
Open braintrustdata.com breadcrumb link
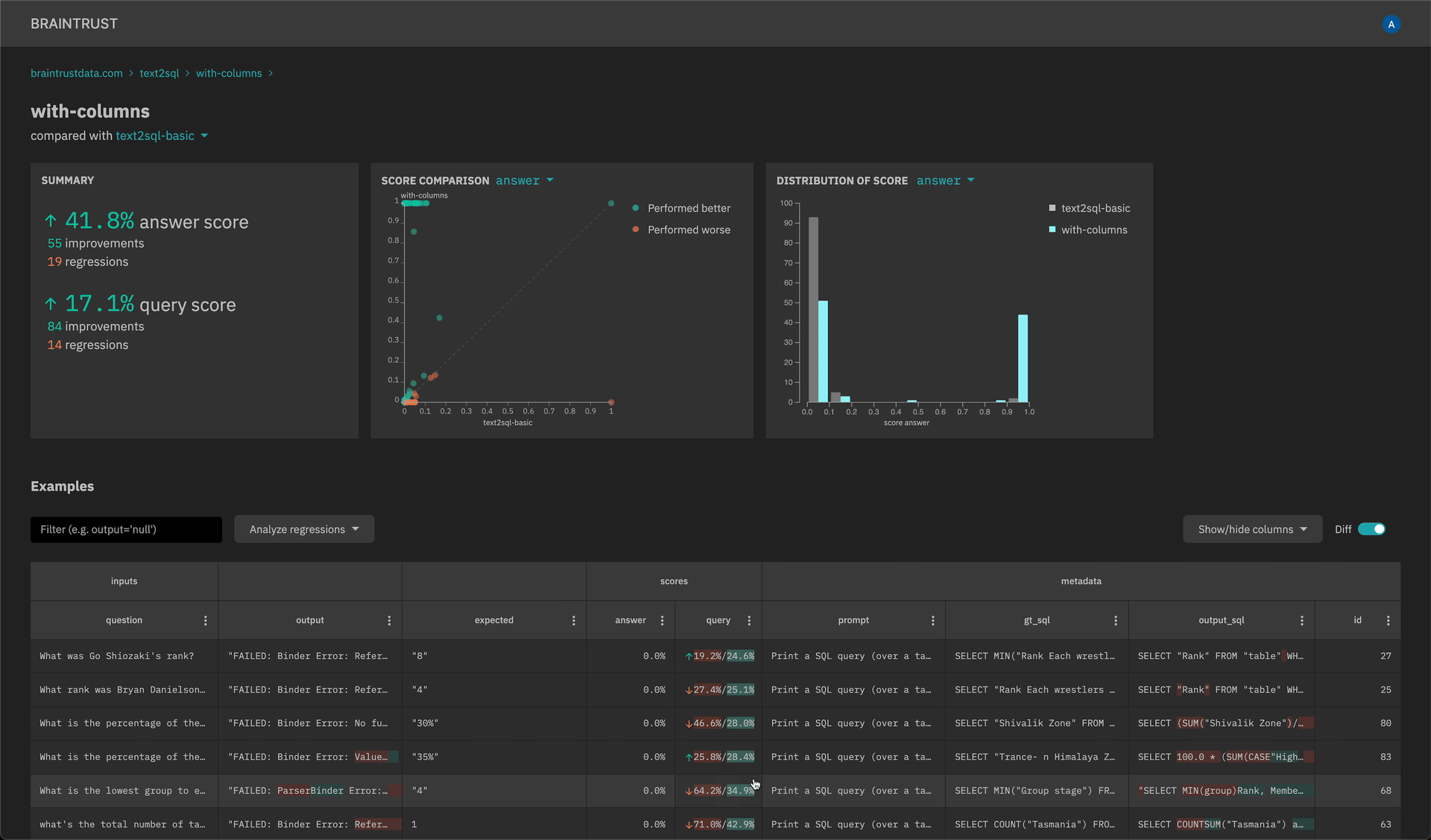(x=77, y=73)
